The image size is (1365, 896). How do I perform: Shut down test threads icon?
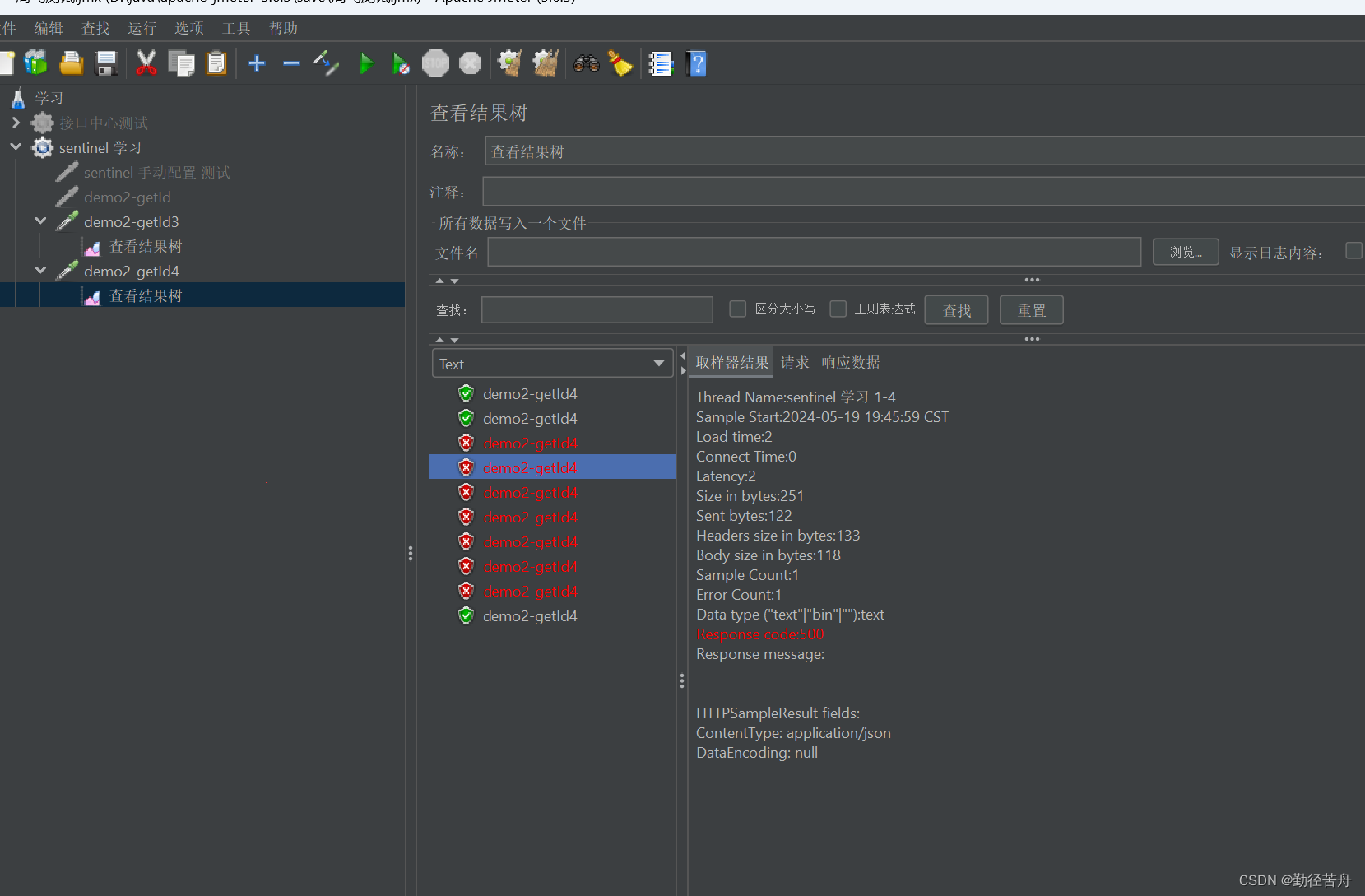470,63
